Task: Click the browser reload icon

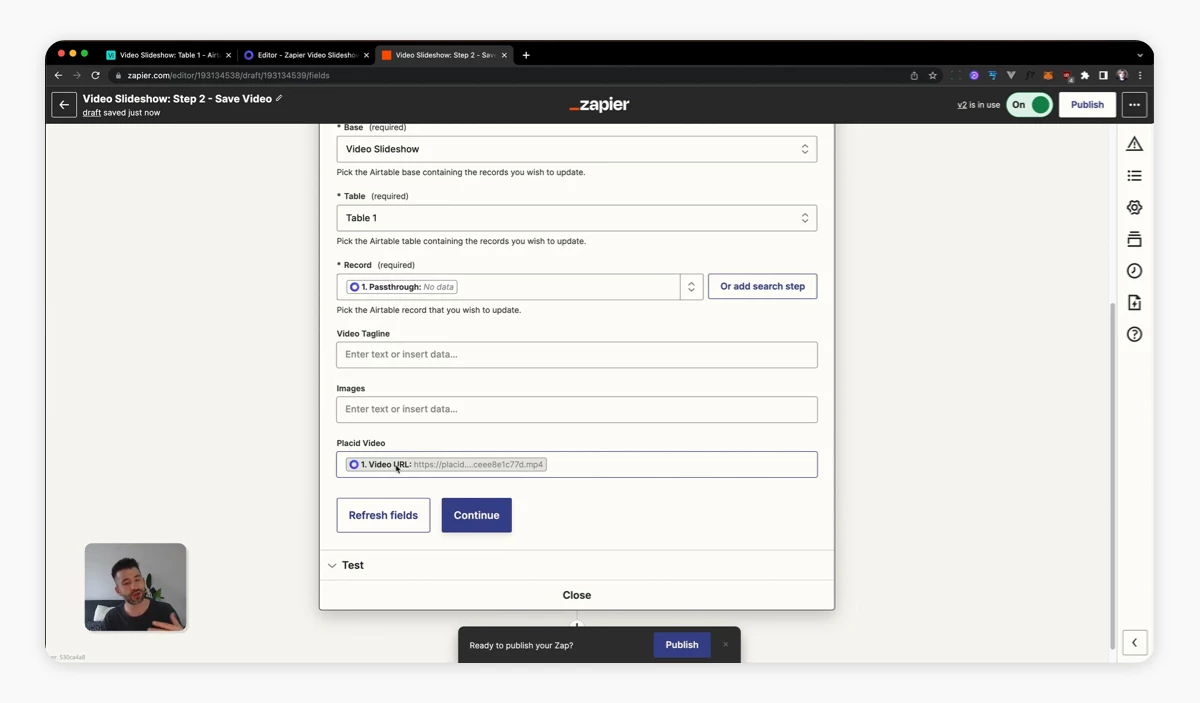Action: (x=95, y=75)
